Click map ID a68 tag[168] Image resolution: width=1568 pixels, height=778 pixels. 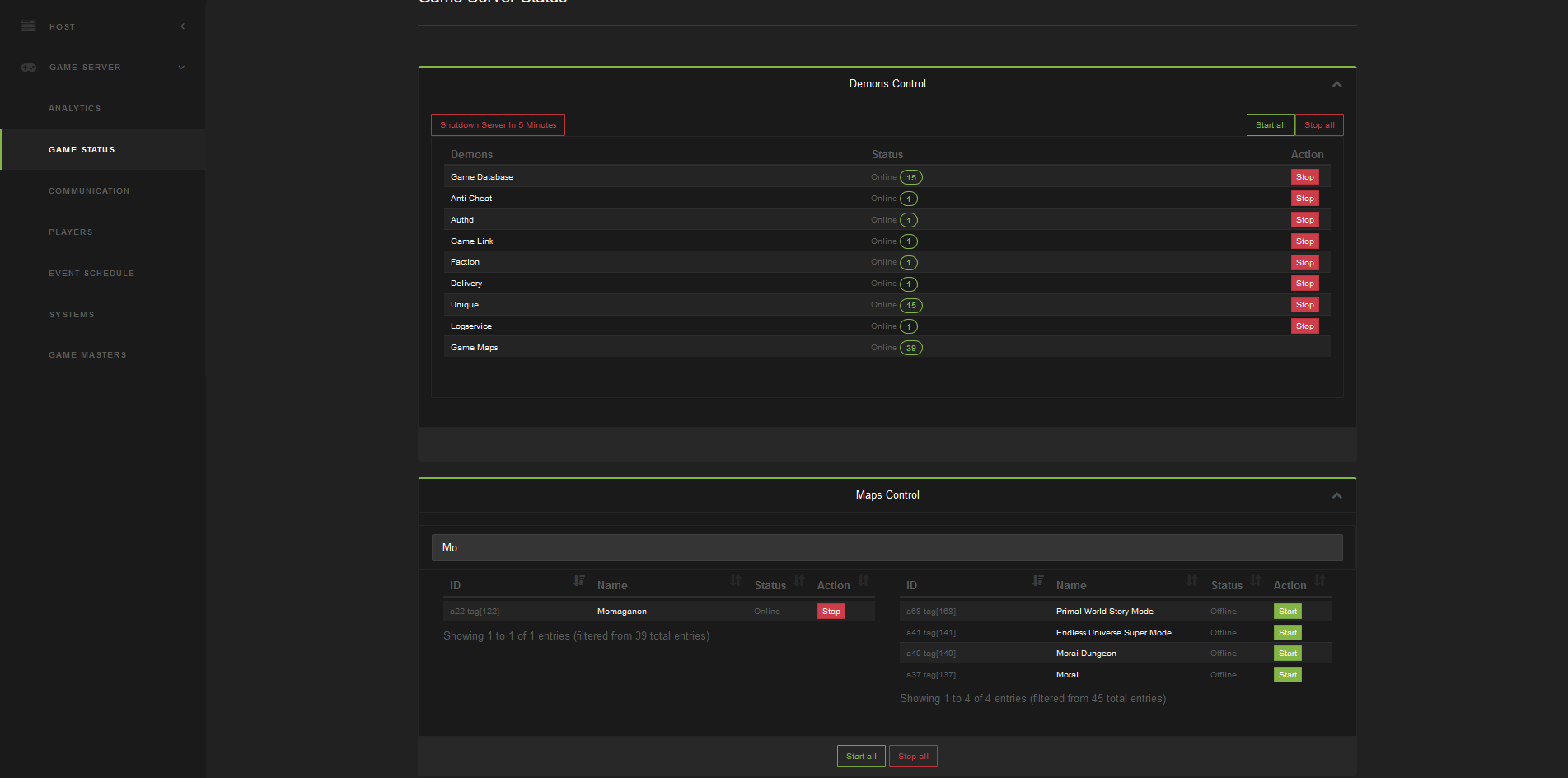(931, 612)
